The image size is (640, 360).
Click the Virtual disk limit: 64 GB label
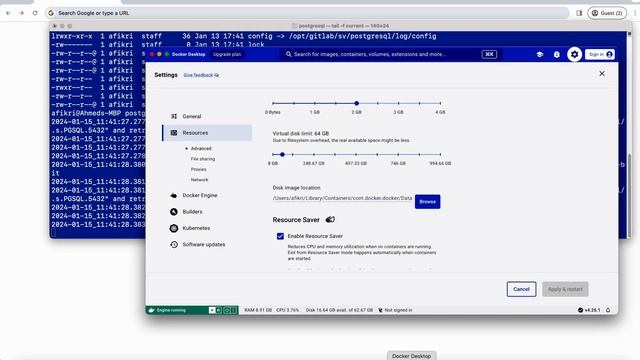(x=301, y=133)
